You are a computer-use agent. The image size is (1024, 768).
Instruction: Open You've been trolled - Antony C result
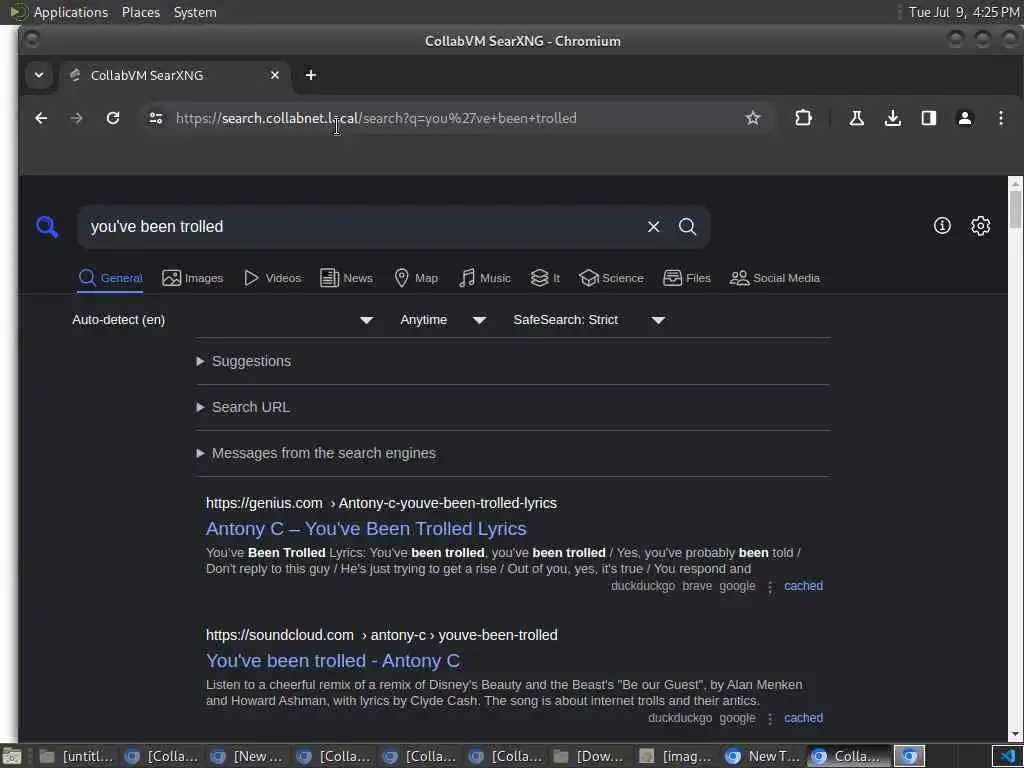(x=333, y=660)
